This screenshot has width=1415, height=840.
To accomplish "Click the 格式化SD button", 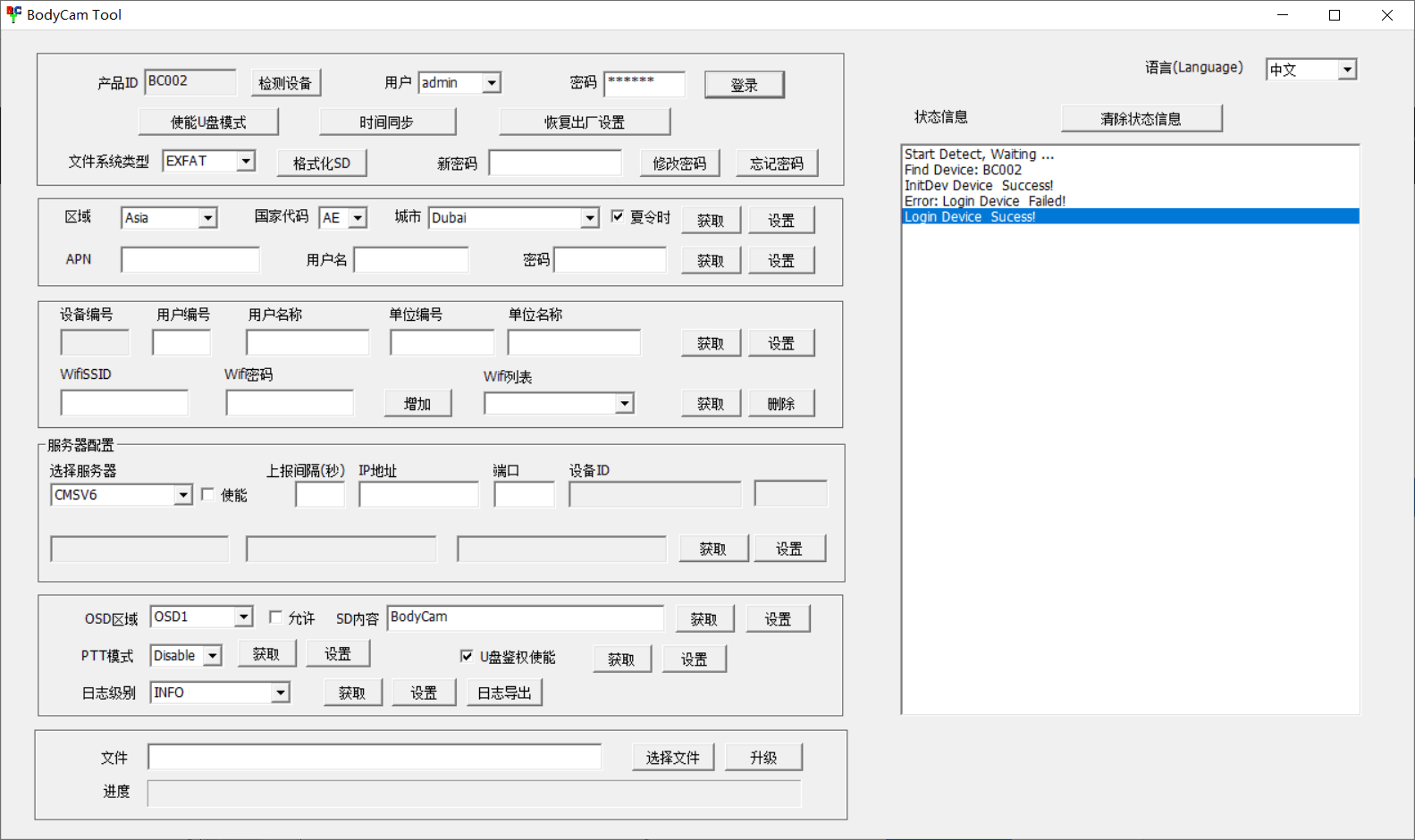I will click(x=322, y=163).
